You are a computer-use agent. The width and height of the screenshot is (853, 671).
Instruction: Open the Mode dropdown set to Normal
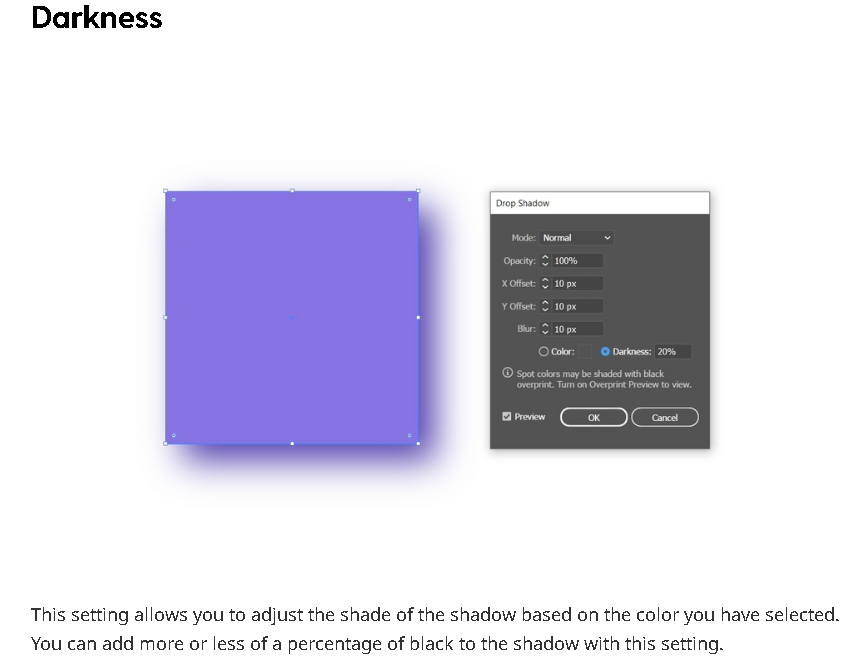click(x=576, y=238)
